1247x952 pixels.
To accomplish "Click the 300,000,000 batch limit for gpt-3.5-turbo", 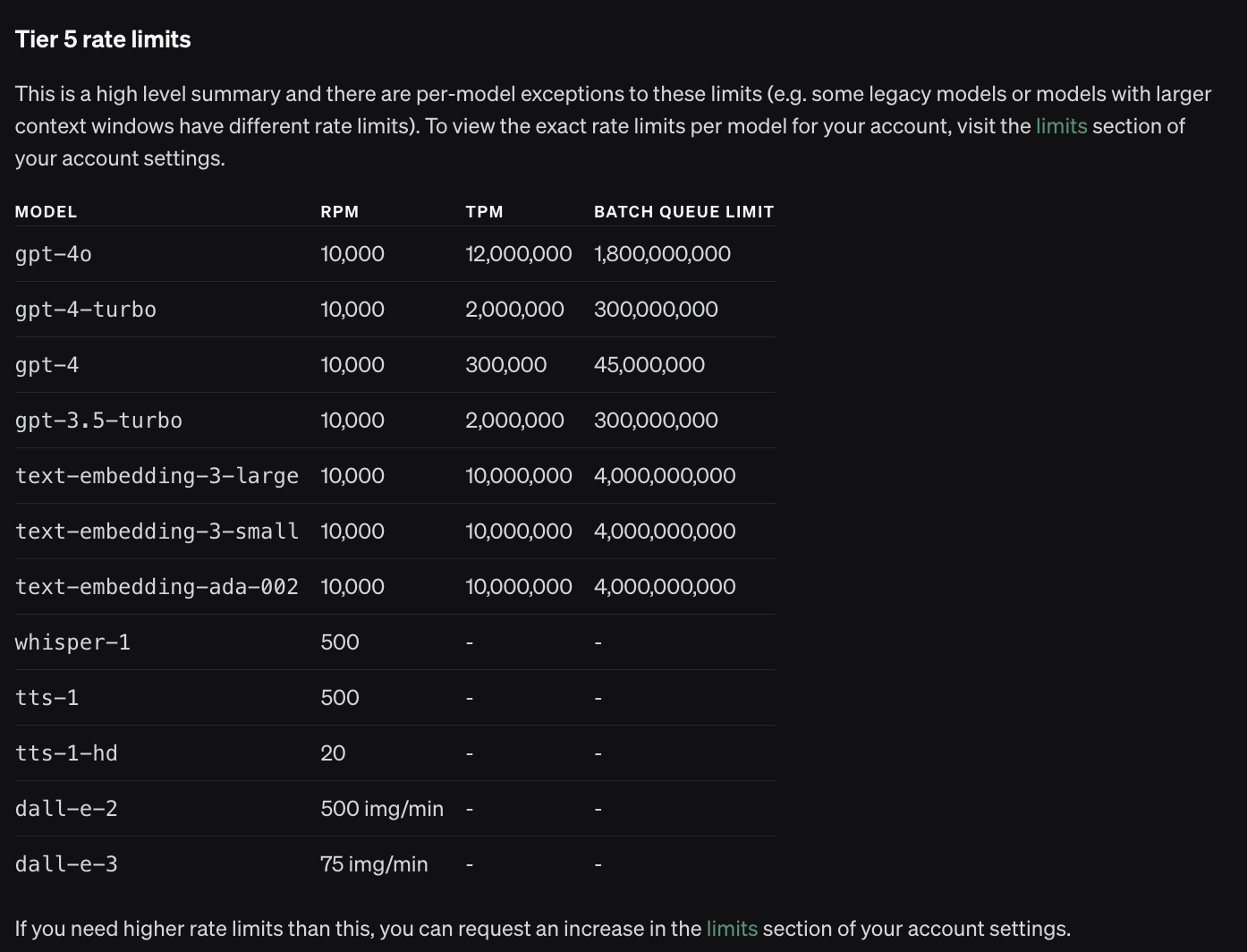I will pos(656,421).
